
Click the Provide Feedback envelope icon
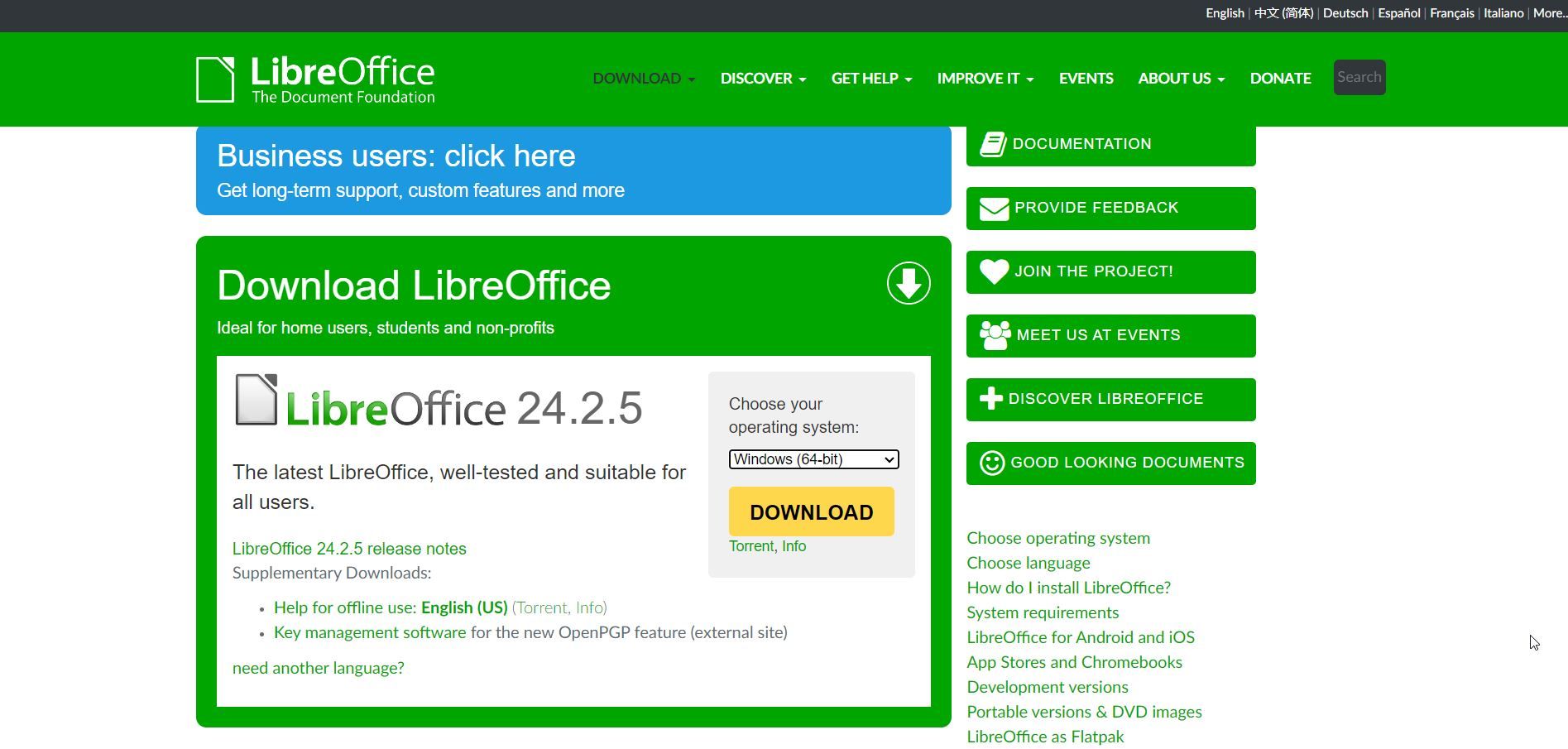click(x=994, y=209)
